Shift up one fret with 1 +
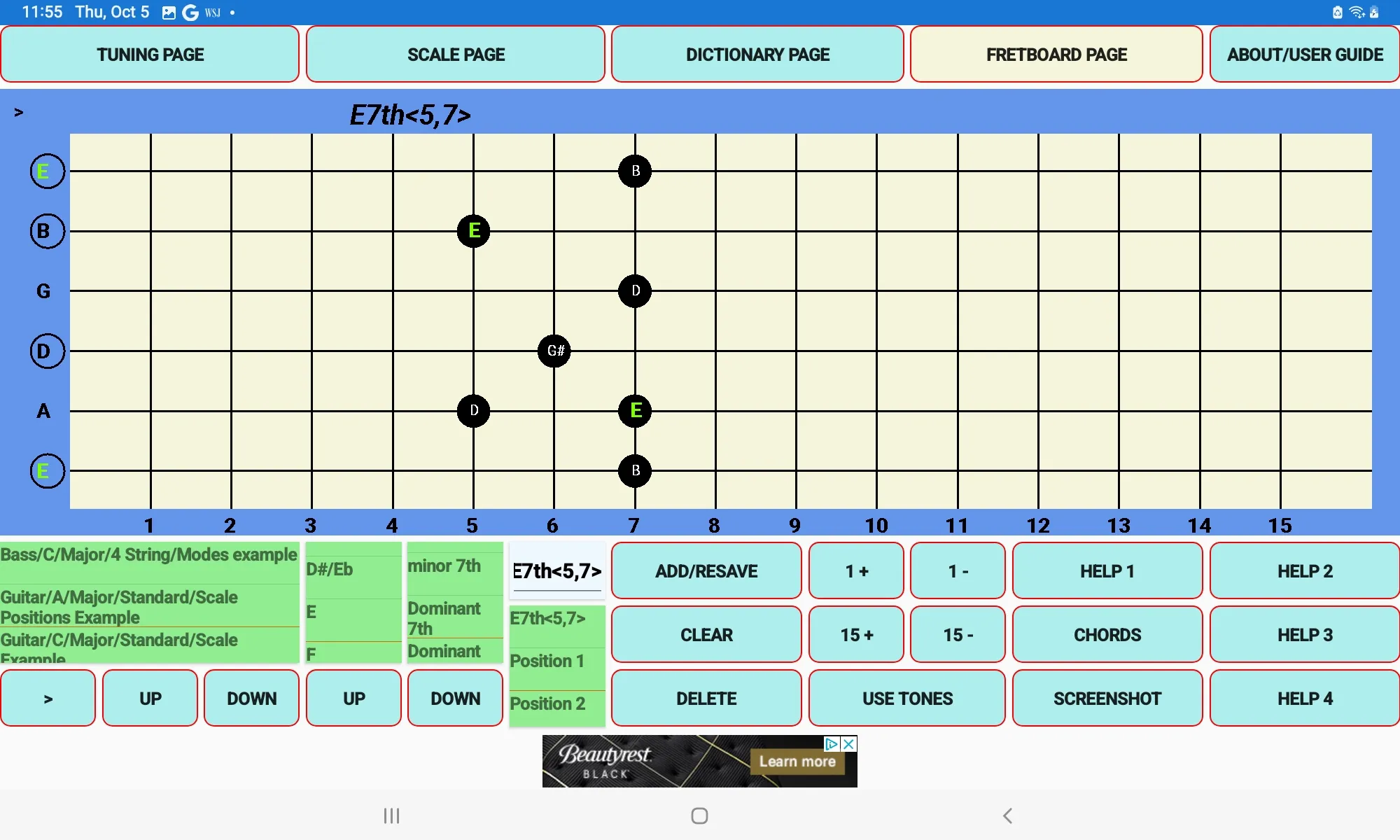The image size is (1400, 840). pos(856,570)
